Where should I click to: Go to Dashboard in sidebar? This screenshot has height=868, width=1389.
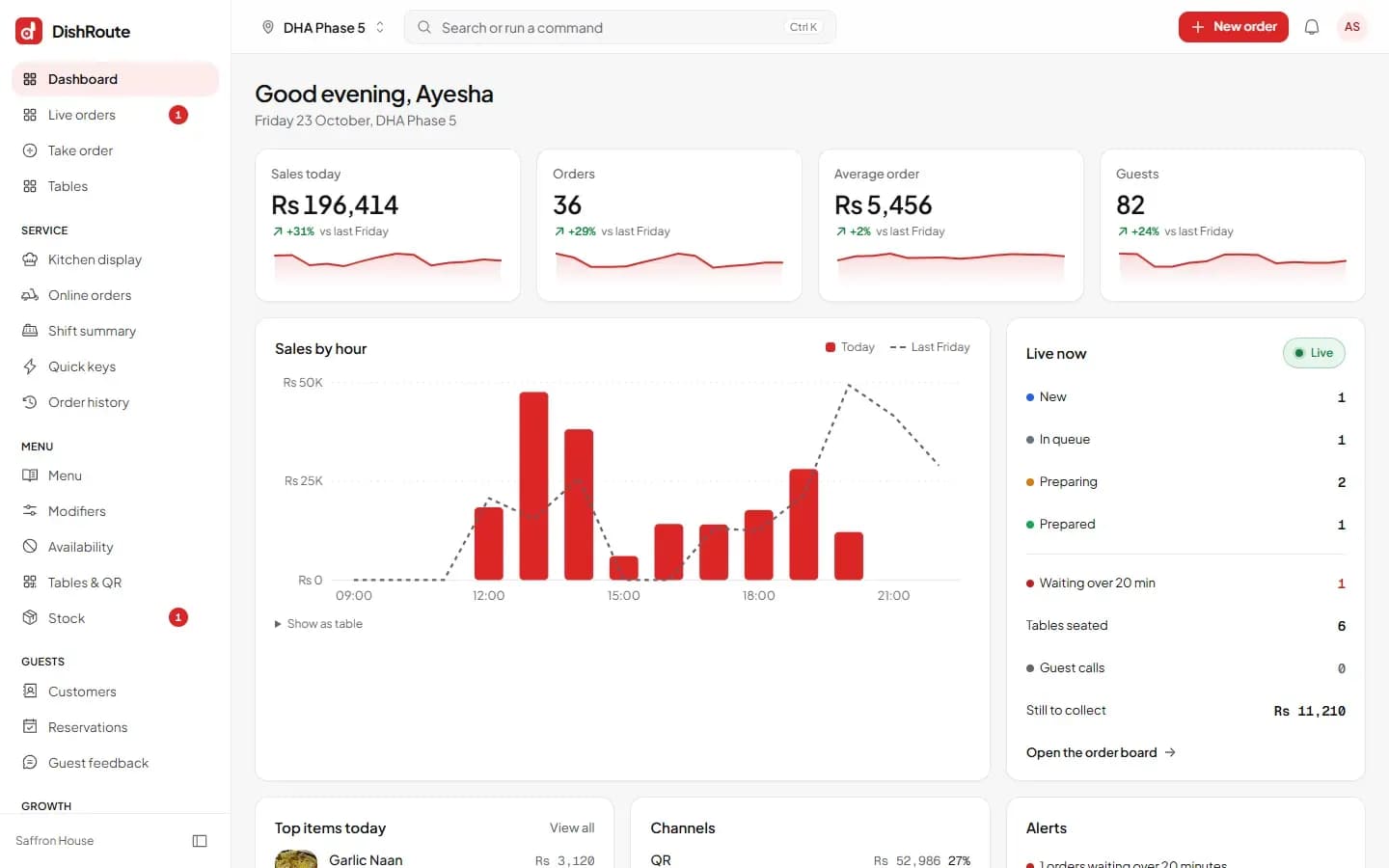(x=116, y=79)
